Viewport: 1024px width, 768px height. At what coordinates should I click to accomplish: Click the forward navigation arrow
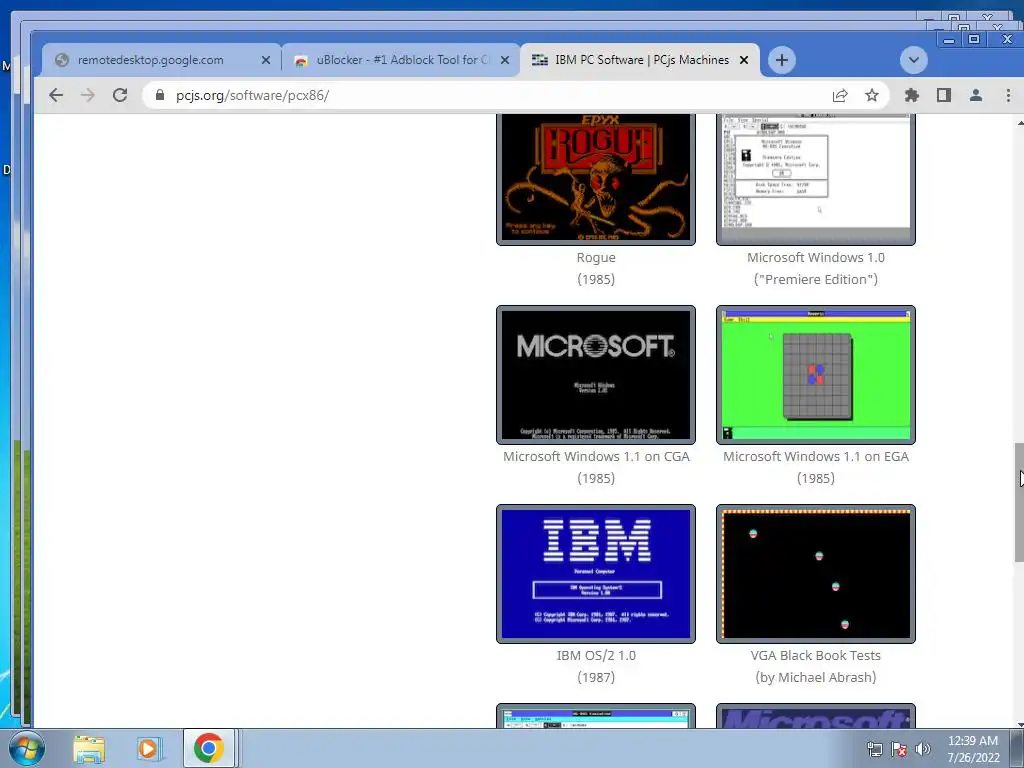pyautogui.click(x=88, y=95)
